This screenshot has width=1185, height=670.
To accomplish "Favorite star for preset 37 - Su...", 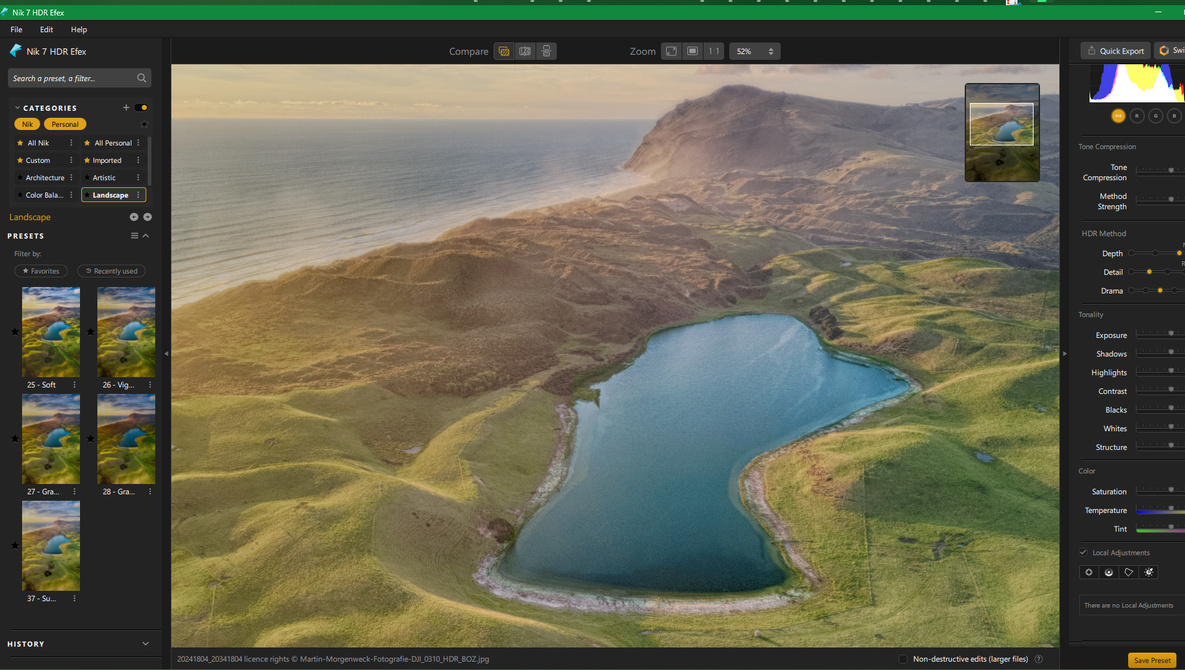I will [x=15, y=545].
